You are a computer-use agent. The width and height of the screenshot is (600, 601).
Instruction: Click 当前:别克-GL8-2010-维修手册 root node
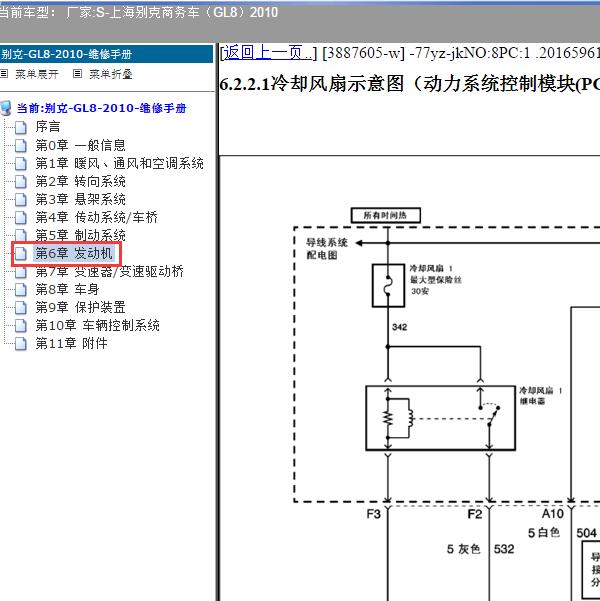tap(102, 108)
